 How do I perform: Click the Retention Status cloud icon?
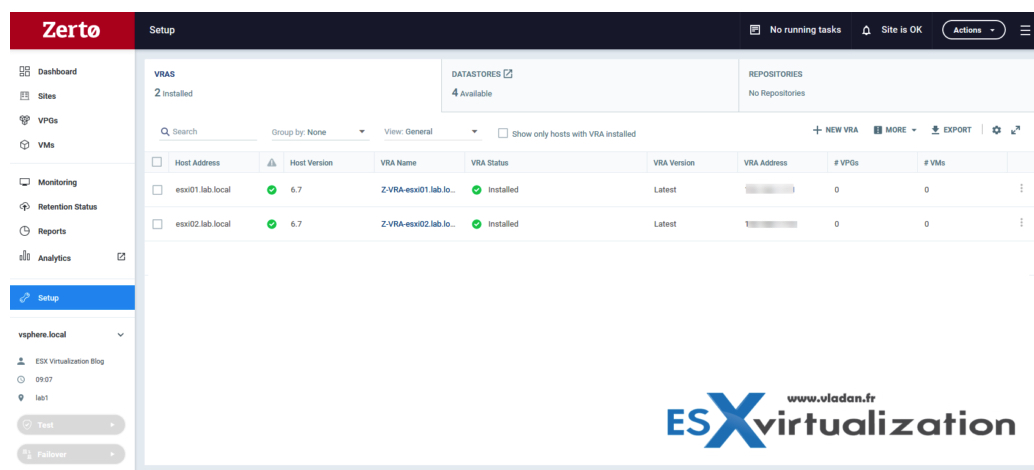(25, 206)
